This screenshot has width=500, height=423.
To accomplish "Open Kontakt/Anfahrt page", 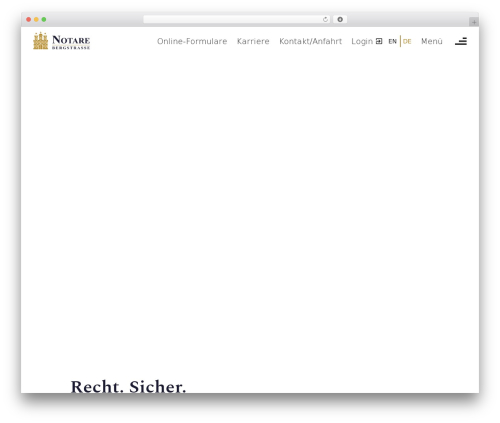I will click(311, 41).
